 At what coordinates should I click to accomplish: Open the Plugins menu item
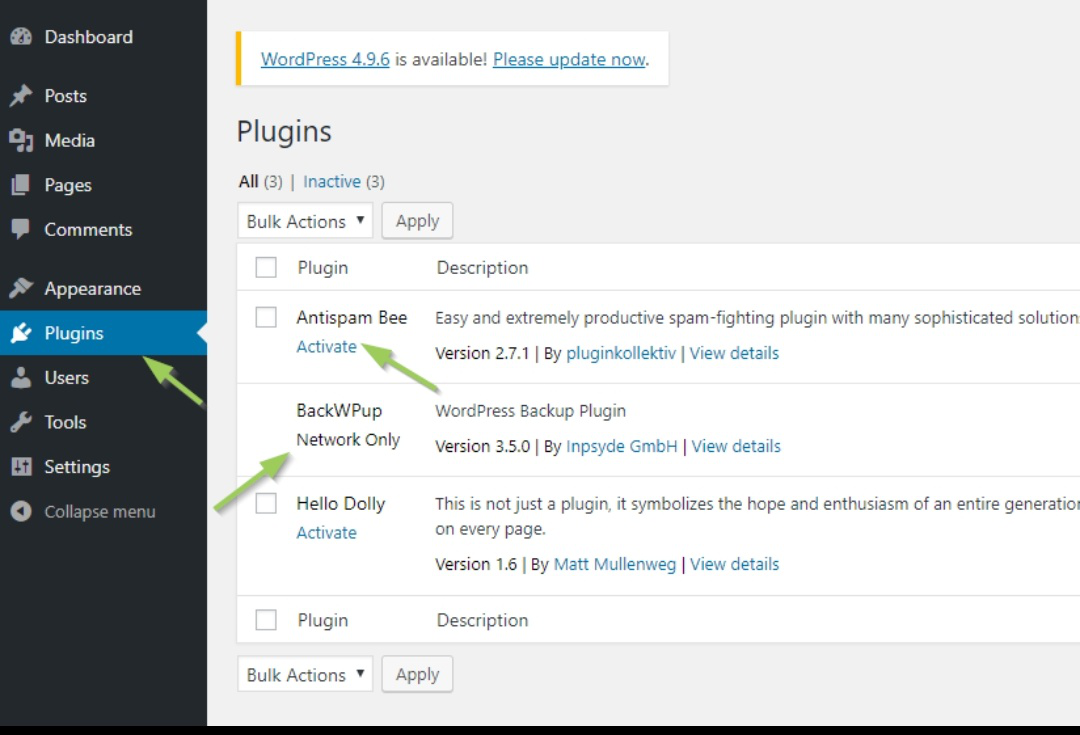pos(74,333)
